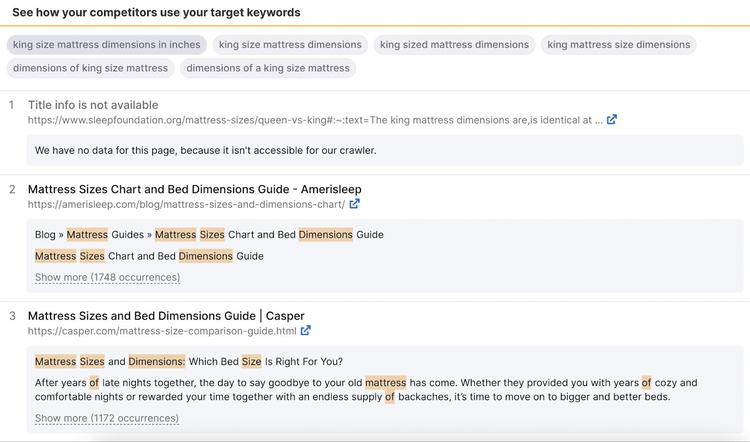
Task: Click 'We have no data for this page' message
Action: pos(206,150)
